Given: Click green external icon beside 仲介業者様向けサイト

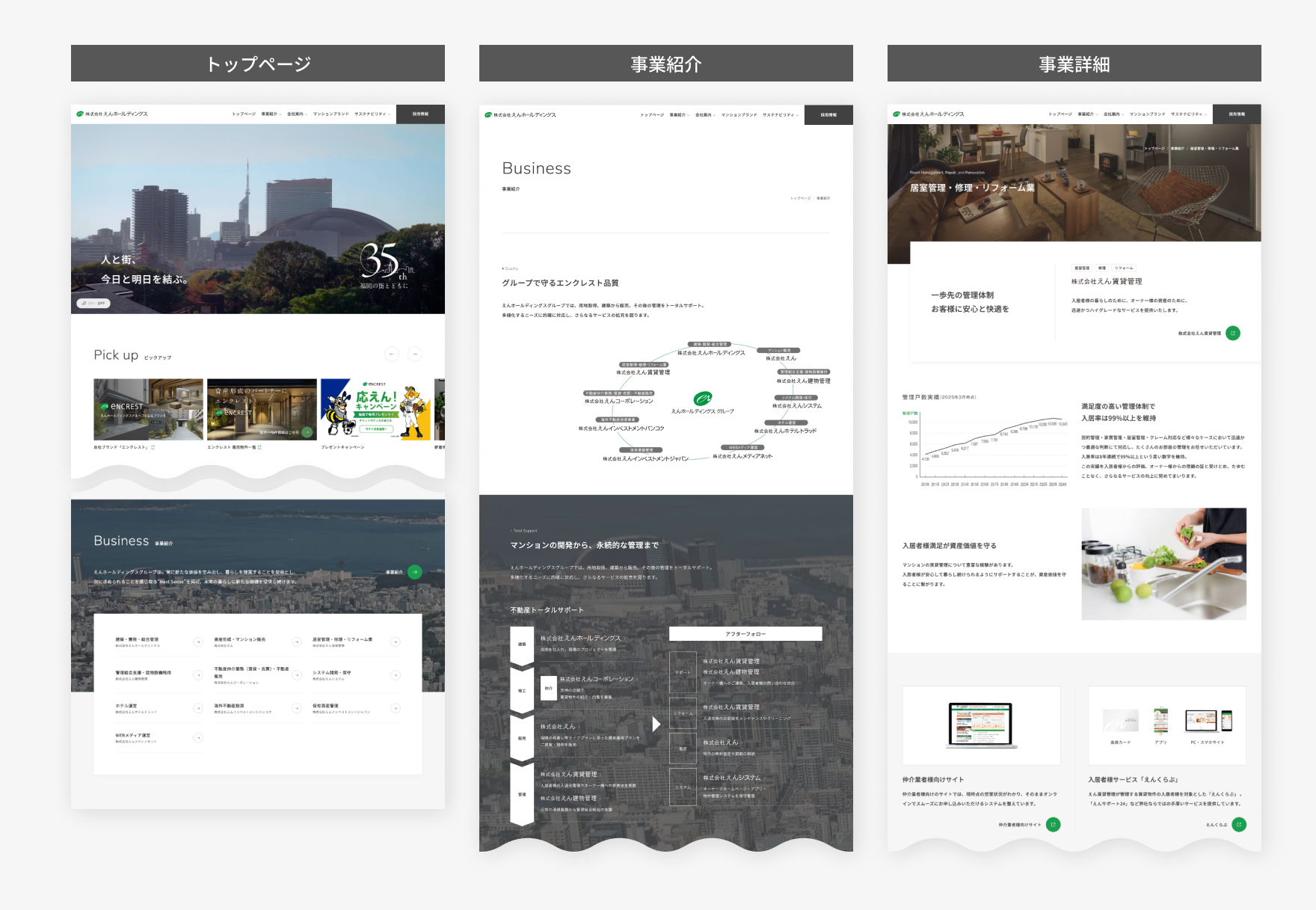Looking at the screenshot, I should click(x=1053, y=824).
